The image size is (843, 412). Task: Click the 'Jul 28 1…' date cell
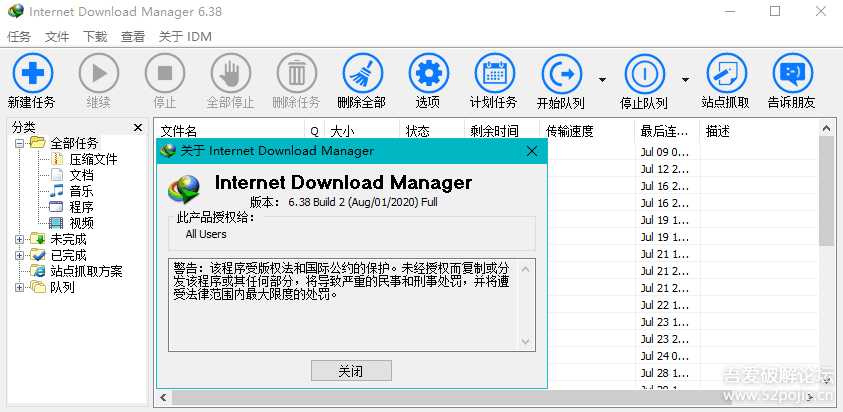pos(665,373)
